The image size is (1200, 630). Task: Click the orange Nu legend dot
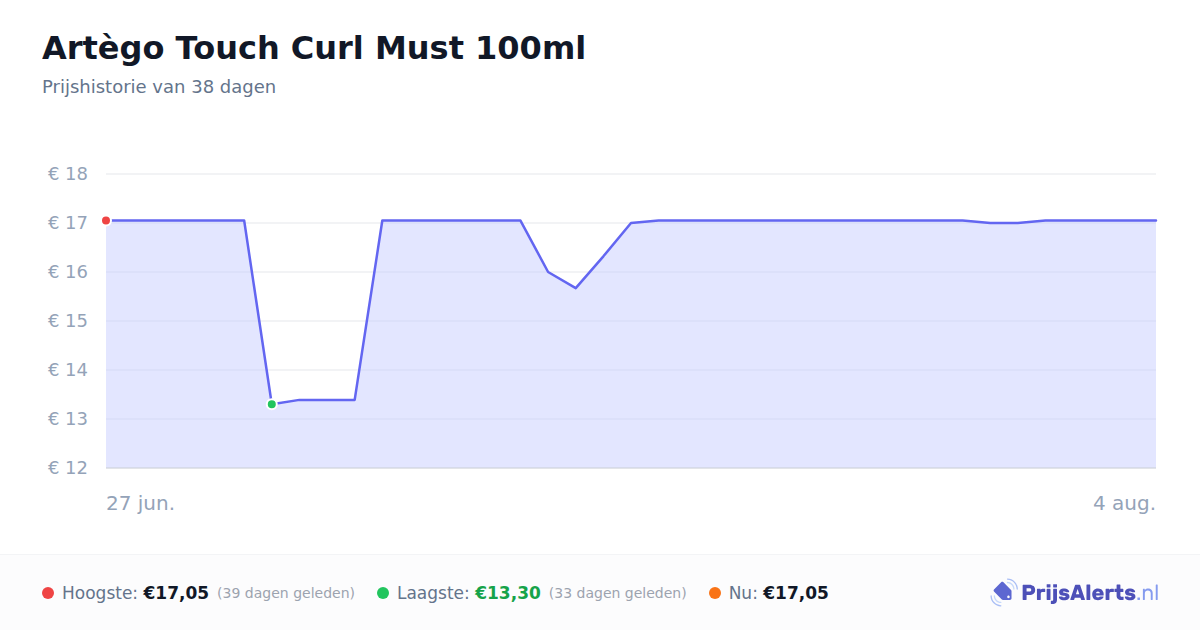coord(715,593)
